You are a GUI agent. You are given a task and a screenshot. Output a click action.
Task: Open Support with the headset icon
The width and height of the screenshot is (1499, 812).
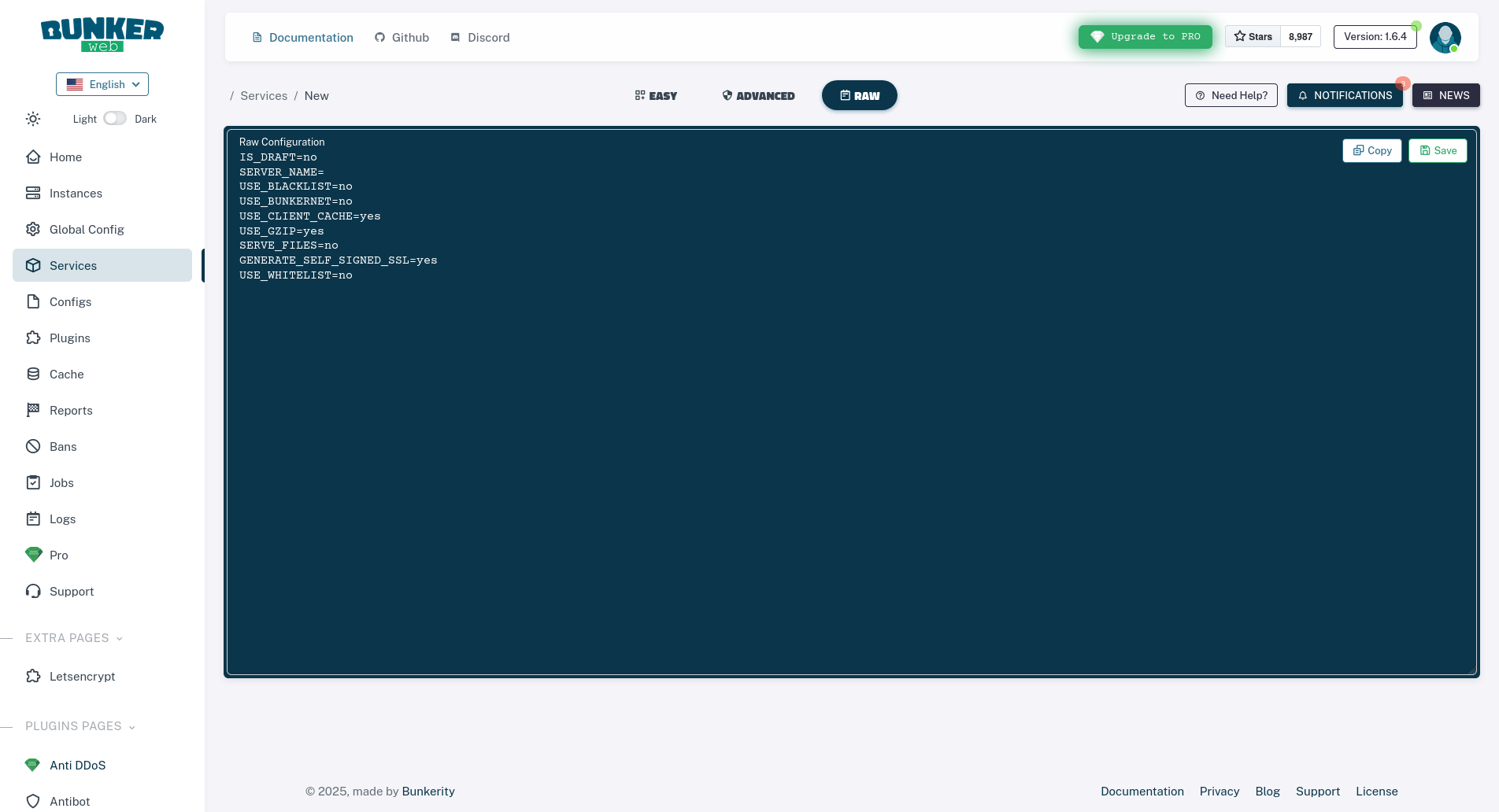pyautogui.click(x=33, y=591)
